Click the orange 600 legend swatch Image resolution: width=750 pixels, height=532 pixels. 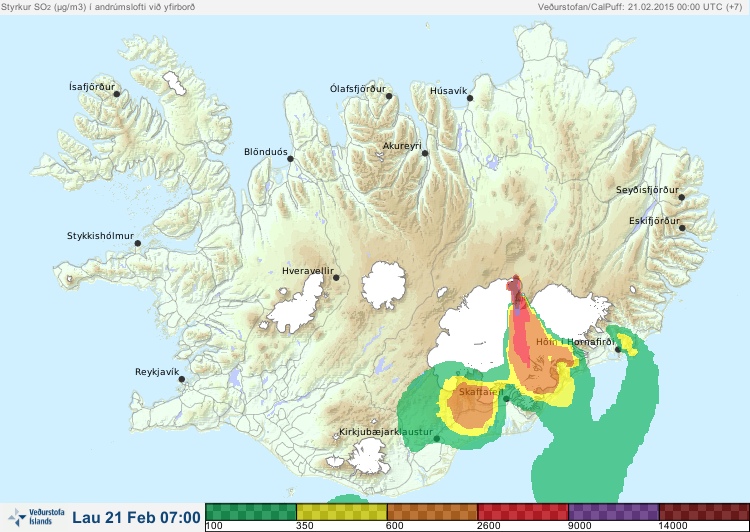coord(432,512)
